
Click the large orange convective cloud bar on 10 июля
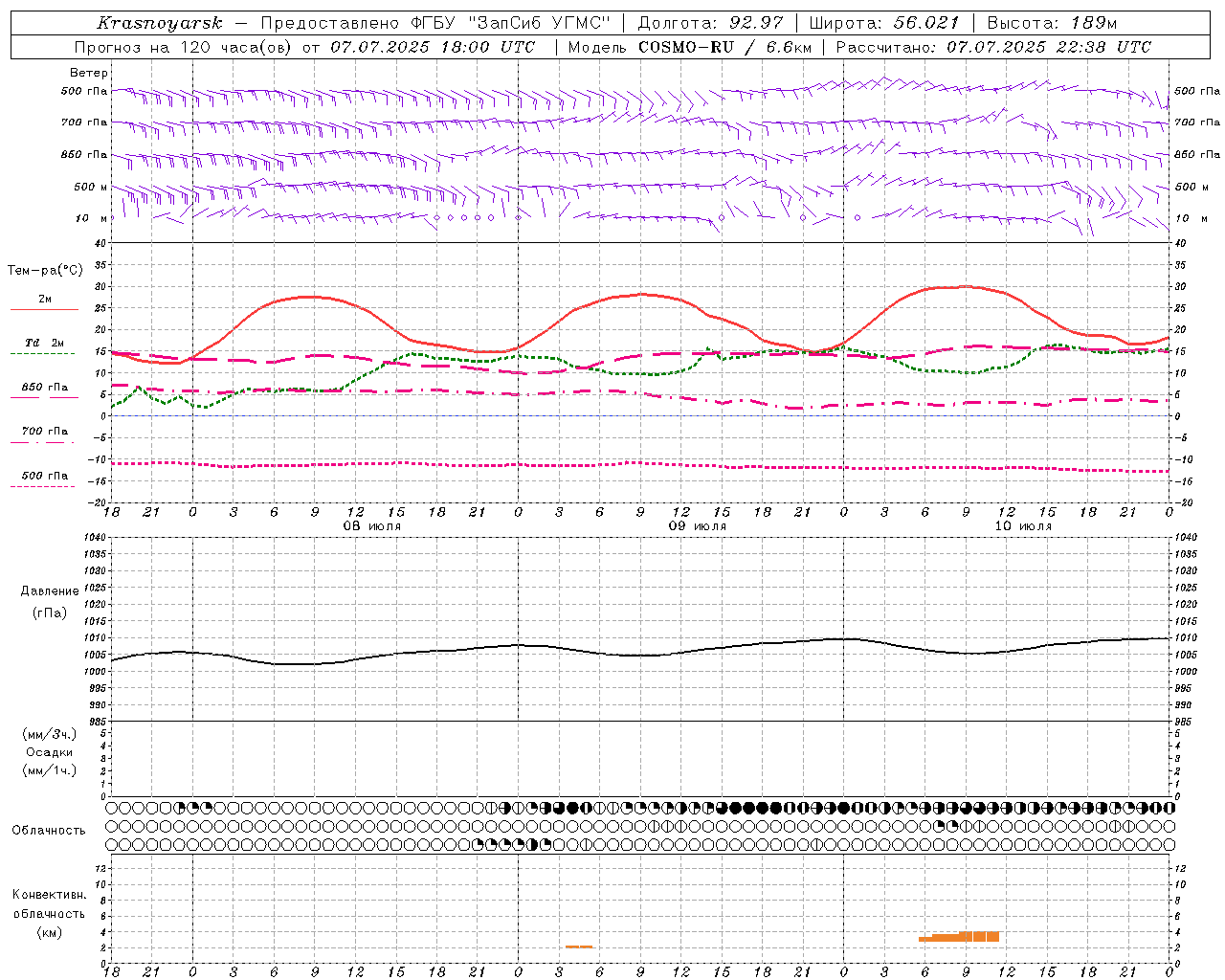click(x=959, y=937)
